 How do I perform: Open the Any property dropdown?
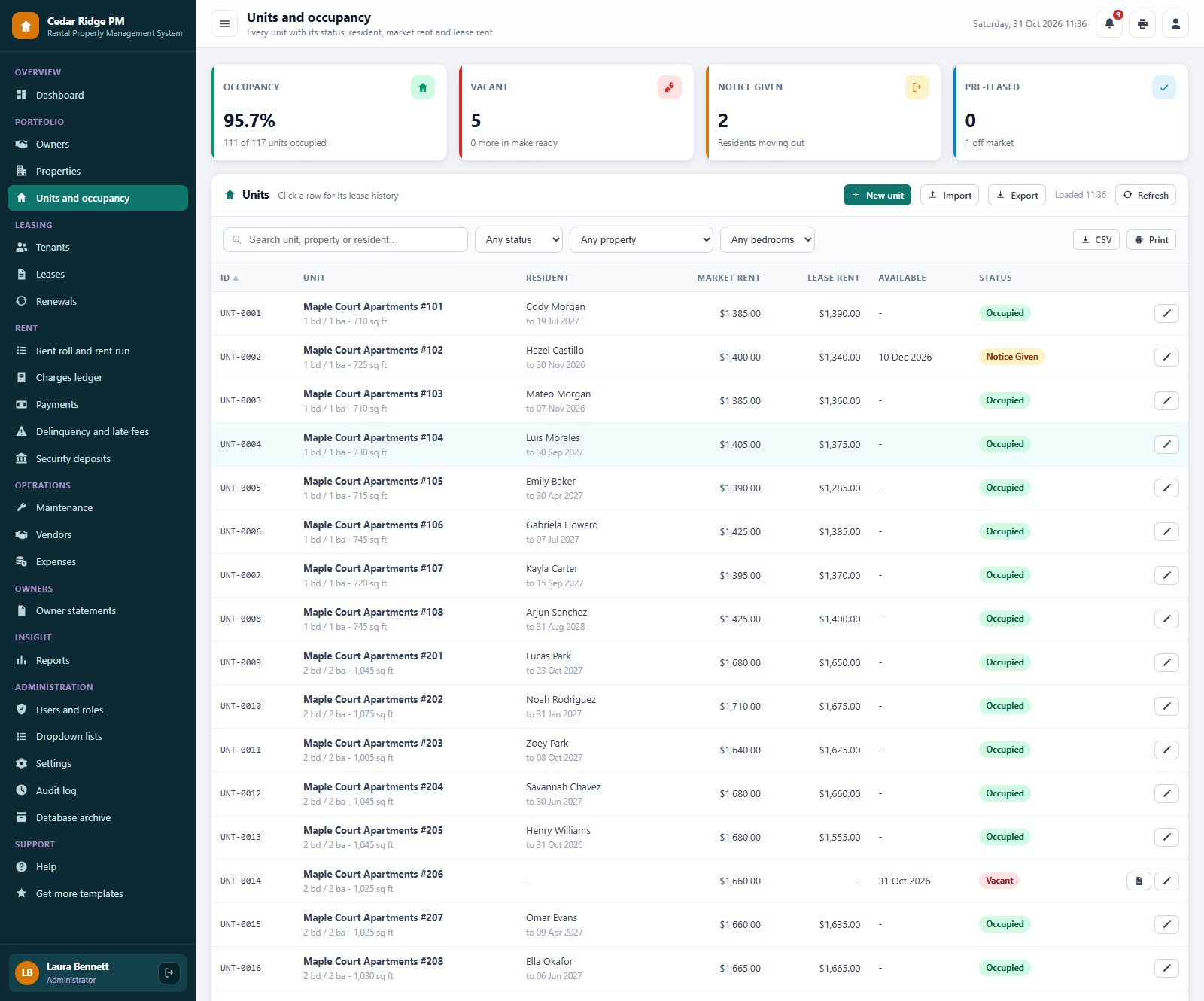(x=642, y=239)
